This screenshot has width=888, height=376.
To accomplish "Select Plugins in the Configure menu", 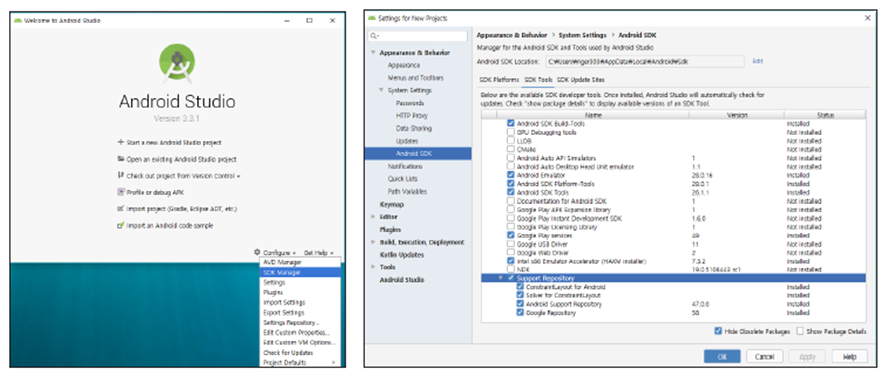I will point(300,293).
